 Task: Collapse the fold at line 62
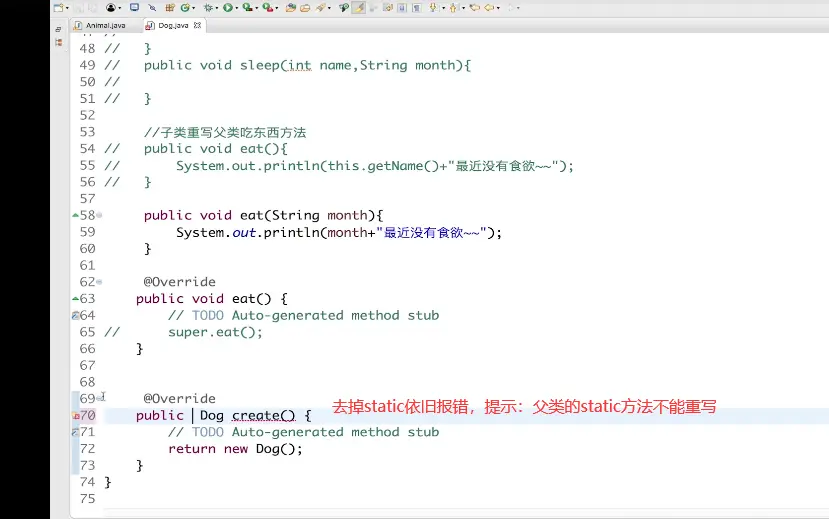[x=99, y=282]
